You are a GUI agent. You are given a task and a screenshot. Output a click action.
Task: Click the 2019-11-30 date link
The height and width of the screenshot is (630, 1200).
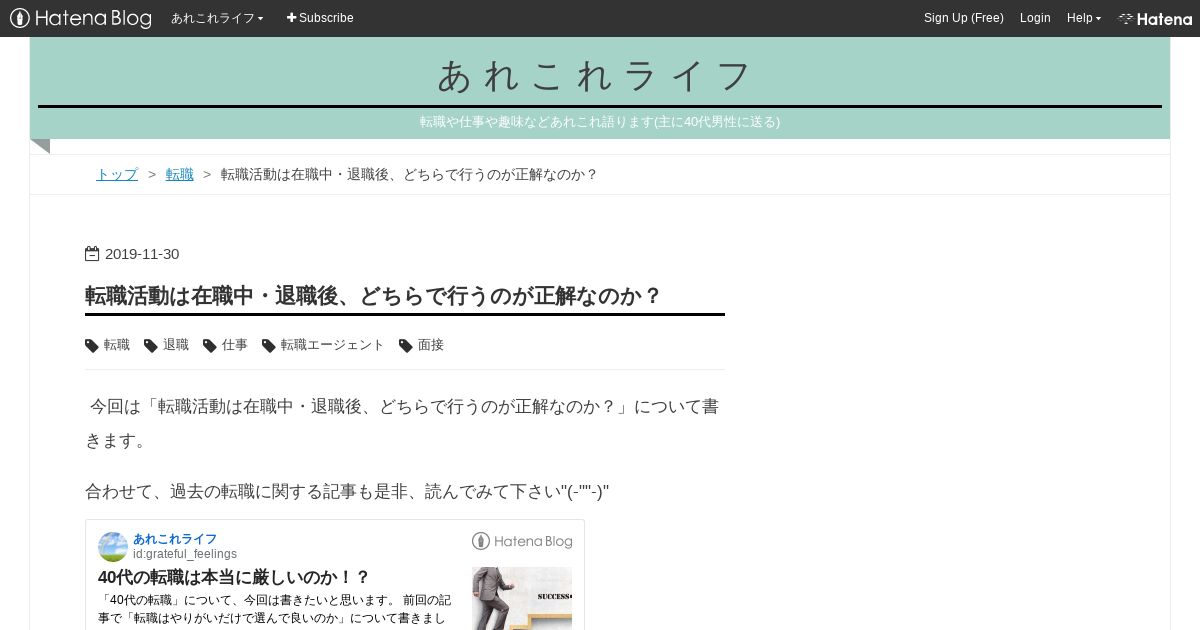coord(142,254)
